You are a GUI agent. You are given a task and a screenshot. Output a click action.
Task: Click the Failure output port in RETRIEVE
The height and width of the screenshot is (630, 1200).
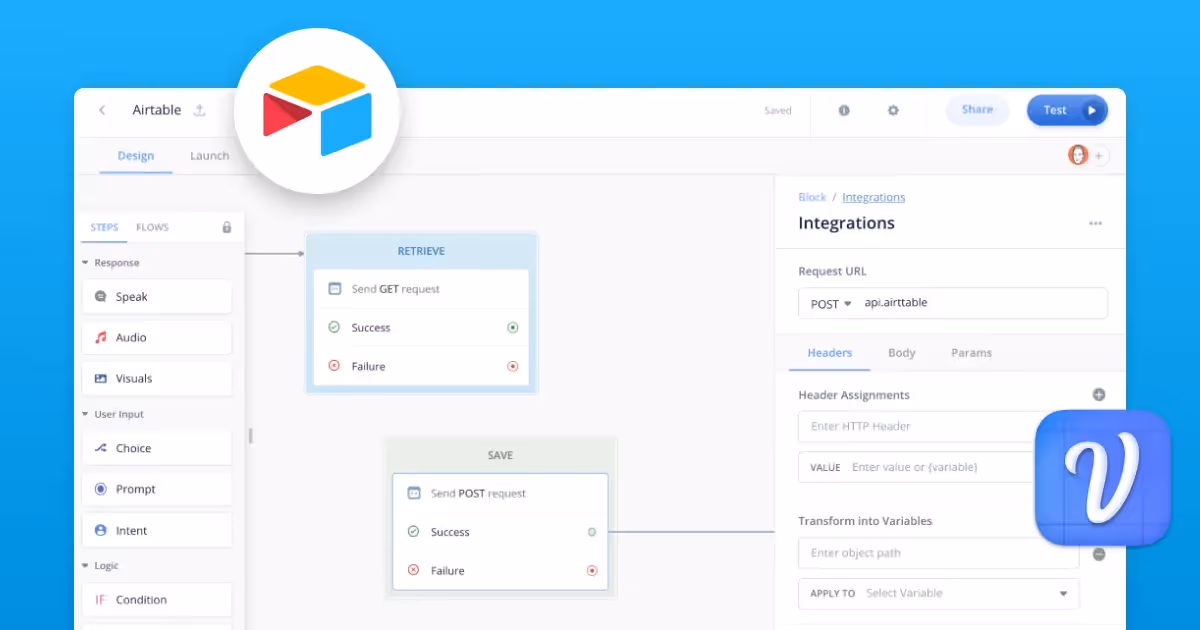tap(513, 367)
